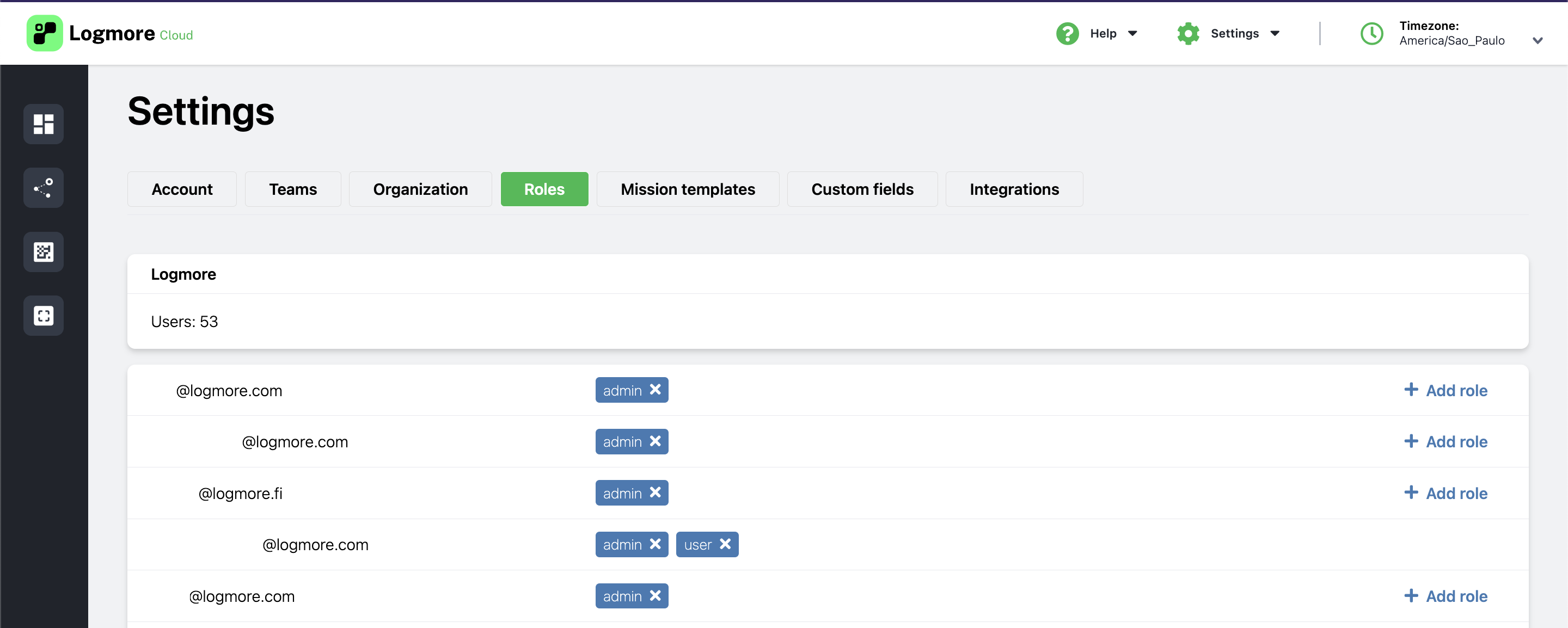
Task: Click the Settings page heading
Action: coord(201,112)
